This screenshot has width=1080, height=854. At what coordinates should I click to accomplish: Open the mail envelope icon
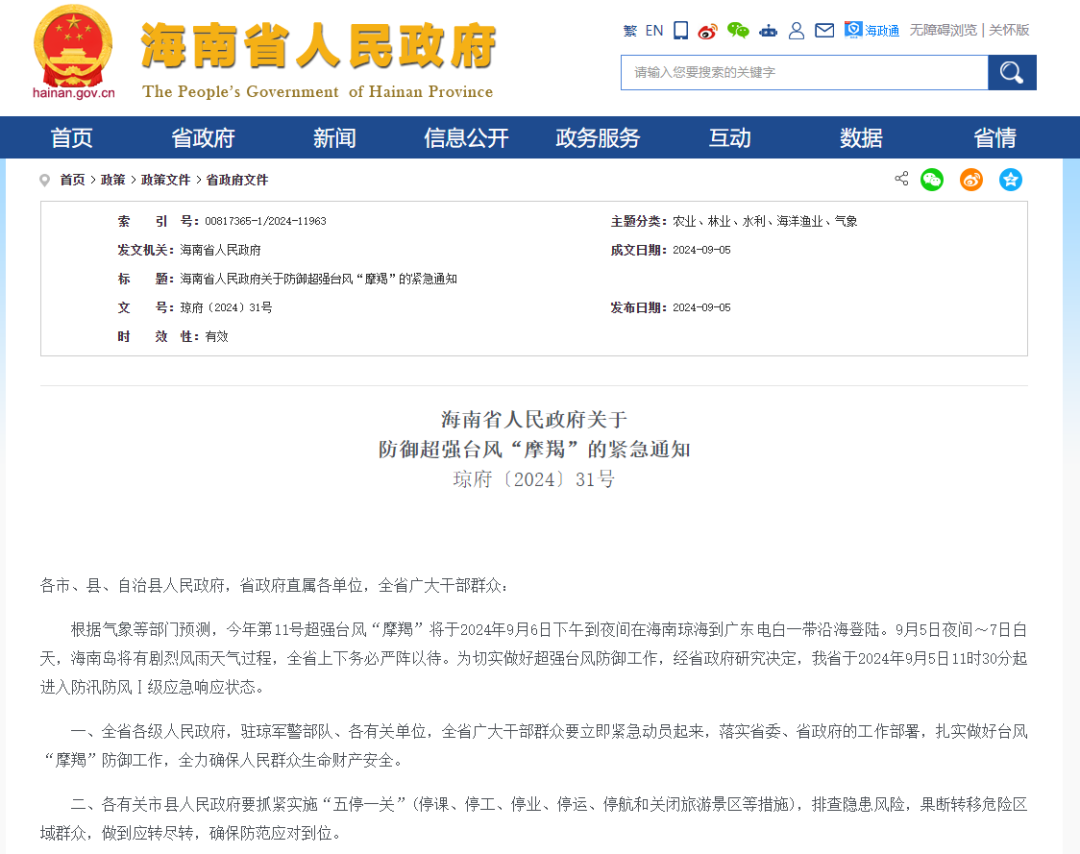[x=824, y=30]
